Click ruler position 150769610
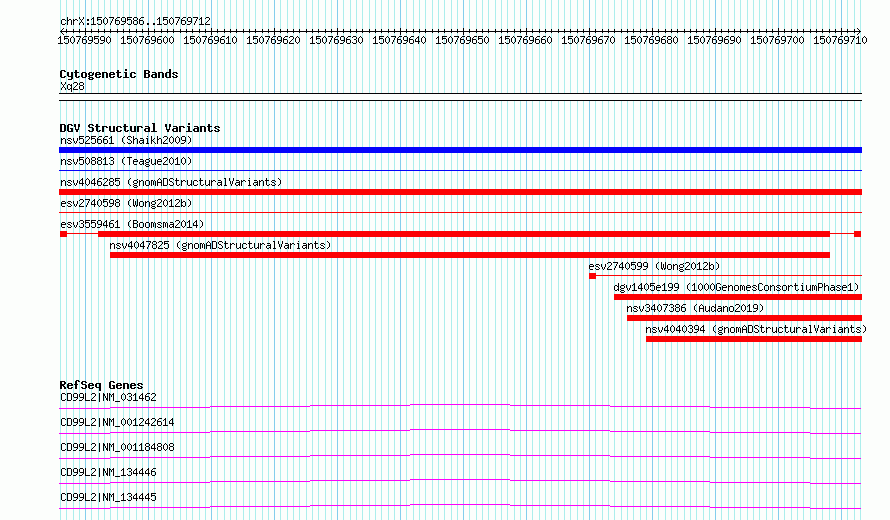 pyautogui.click(x=211, y=40)
